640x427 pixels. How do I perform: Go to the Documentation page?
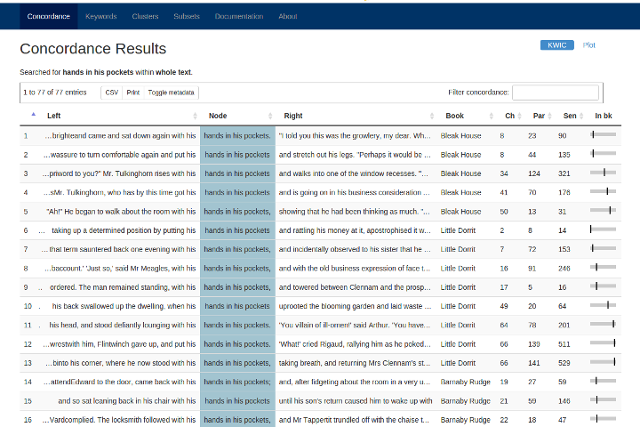[239, 17]
